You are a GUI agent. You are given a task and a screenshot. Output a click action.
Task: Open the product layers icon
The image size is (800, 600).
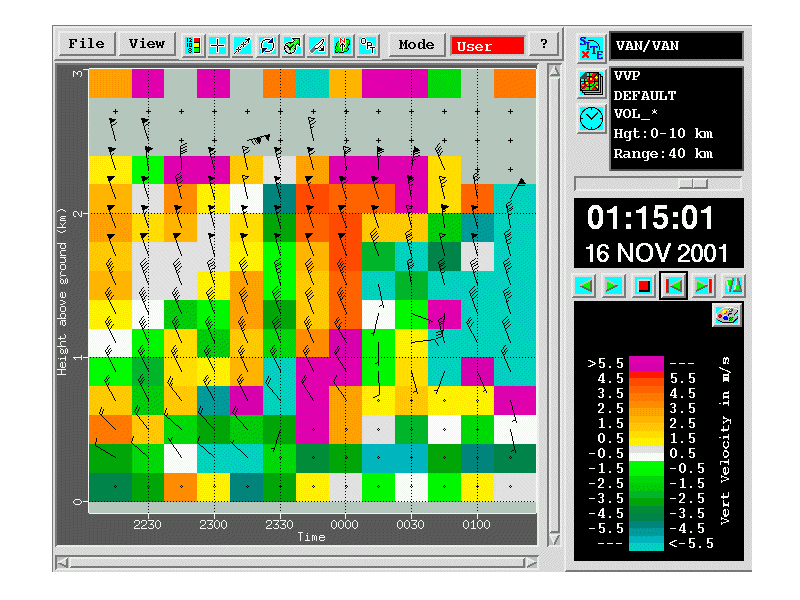[591, 84]
